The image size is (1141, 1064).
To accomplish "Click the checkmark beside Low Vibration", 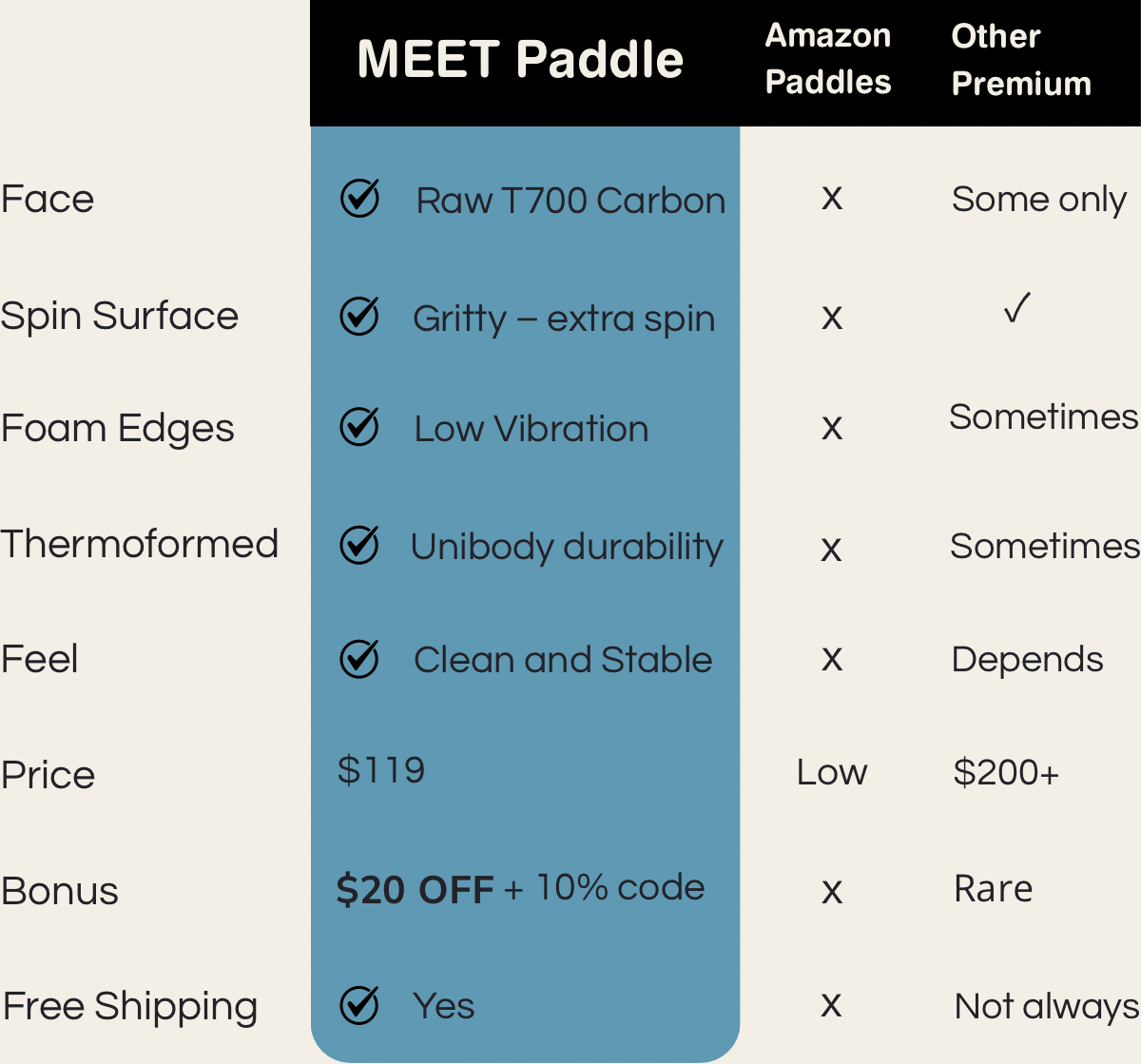I will [359, 427].
